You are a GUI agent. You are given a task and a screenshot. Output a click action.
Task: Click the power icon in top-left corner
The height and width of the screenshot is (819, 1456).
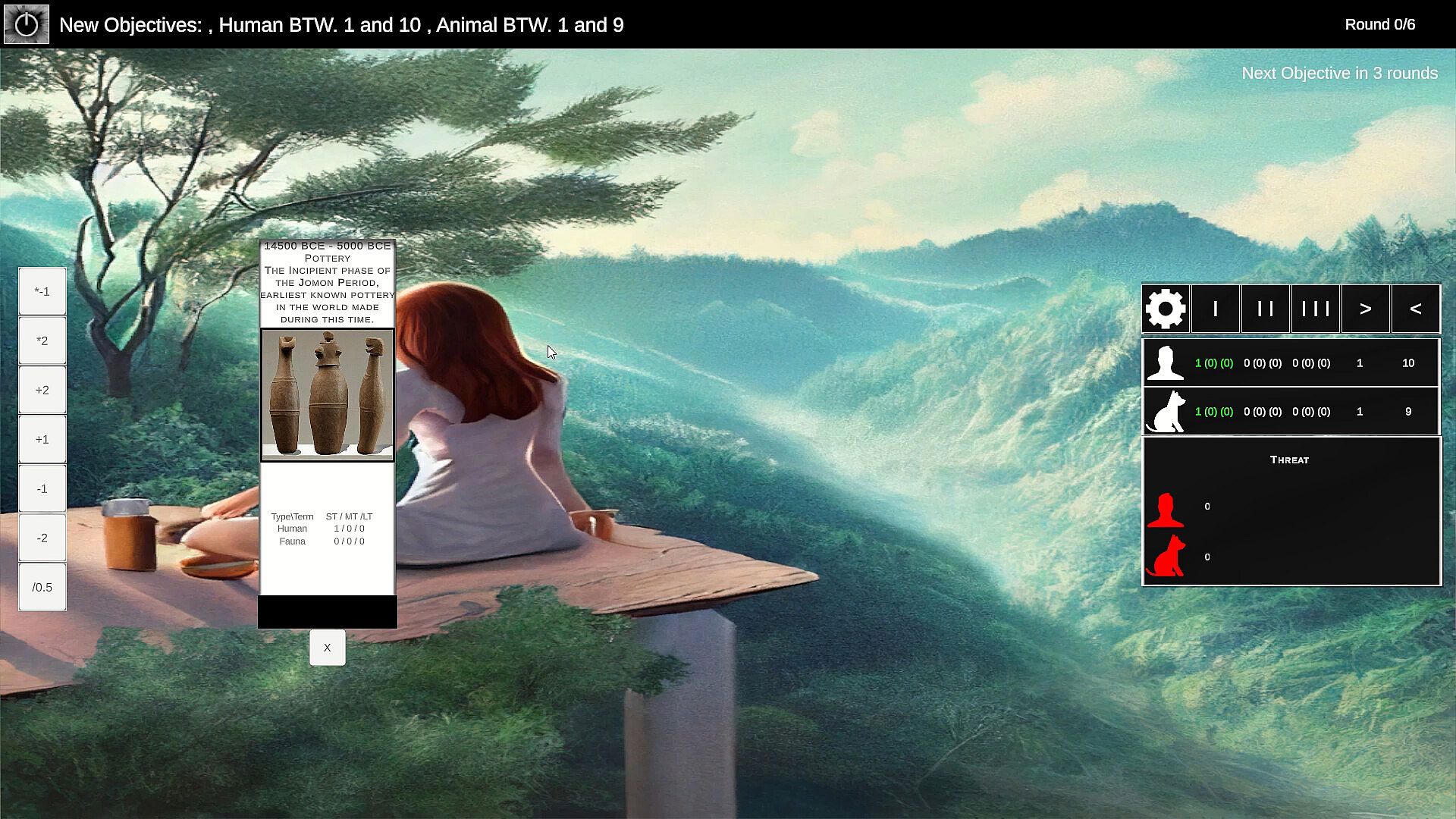[27, 24]
